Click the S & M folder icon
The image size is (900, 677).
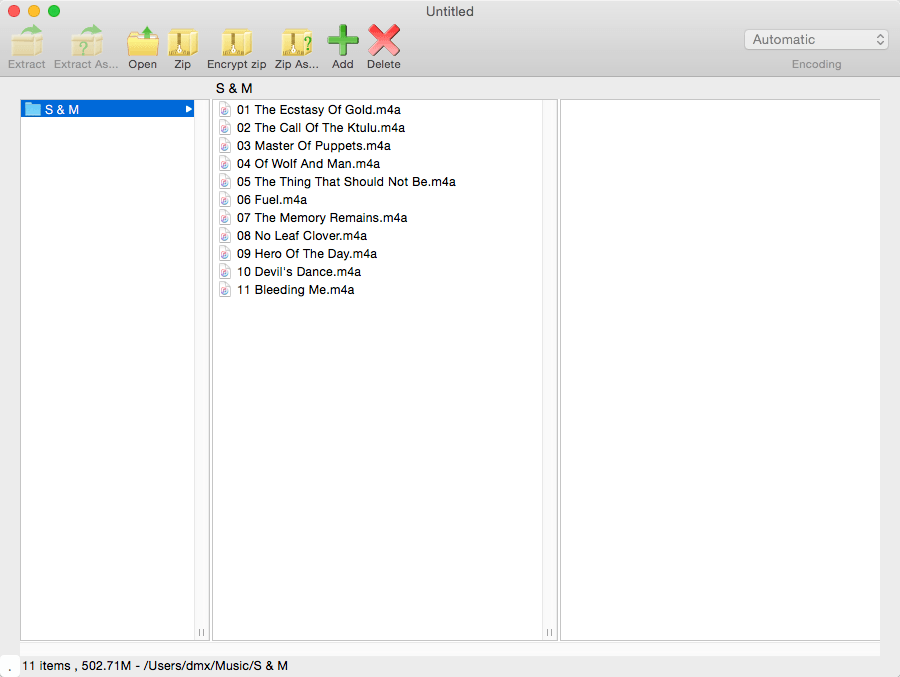[x=33, y=109]
